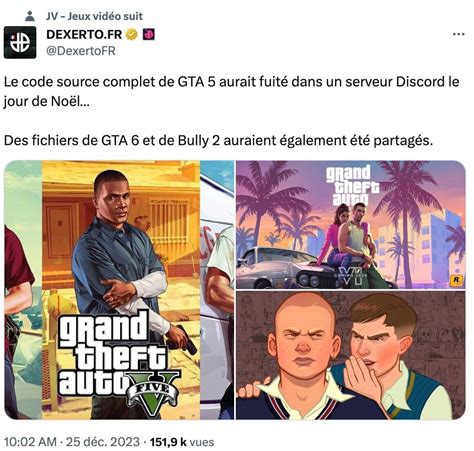Open the Franklin GTA V artwork image
474x451 pixels.
pyautogui.click(x=119, y=290)
